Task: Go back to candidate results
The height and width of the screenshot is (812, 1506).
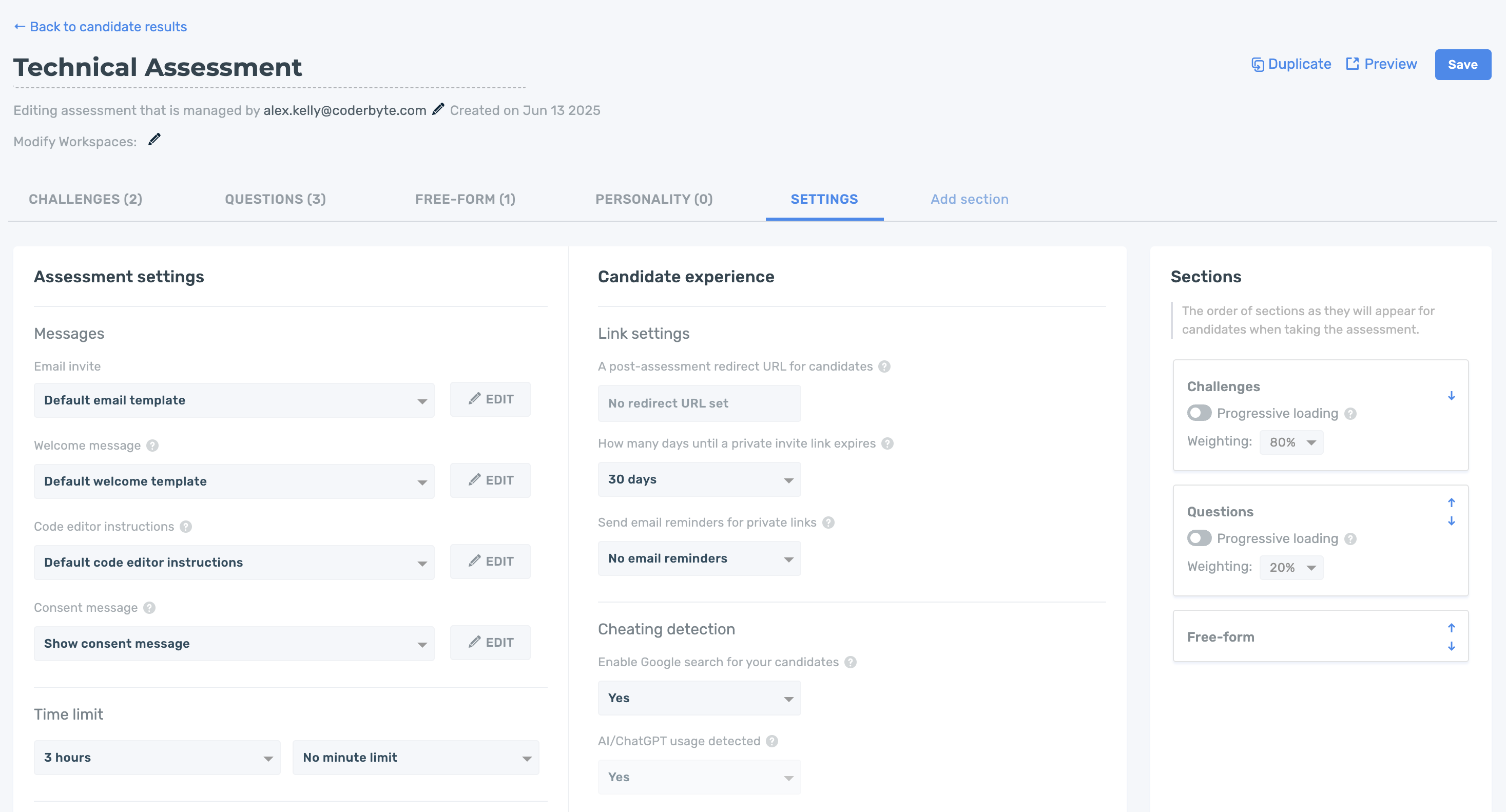Action: 100,27
